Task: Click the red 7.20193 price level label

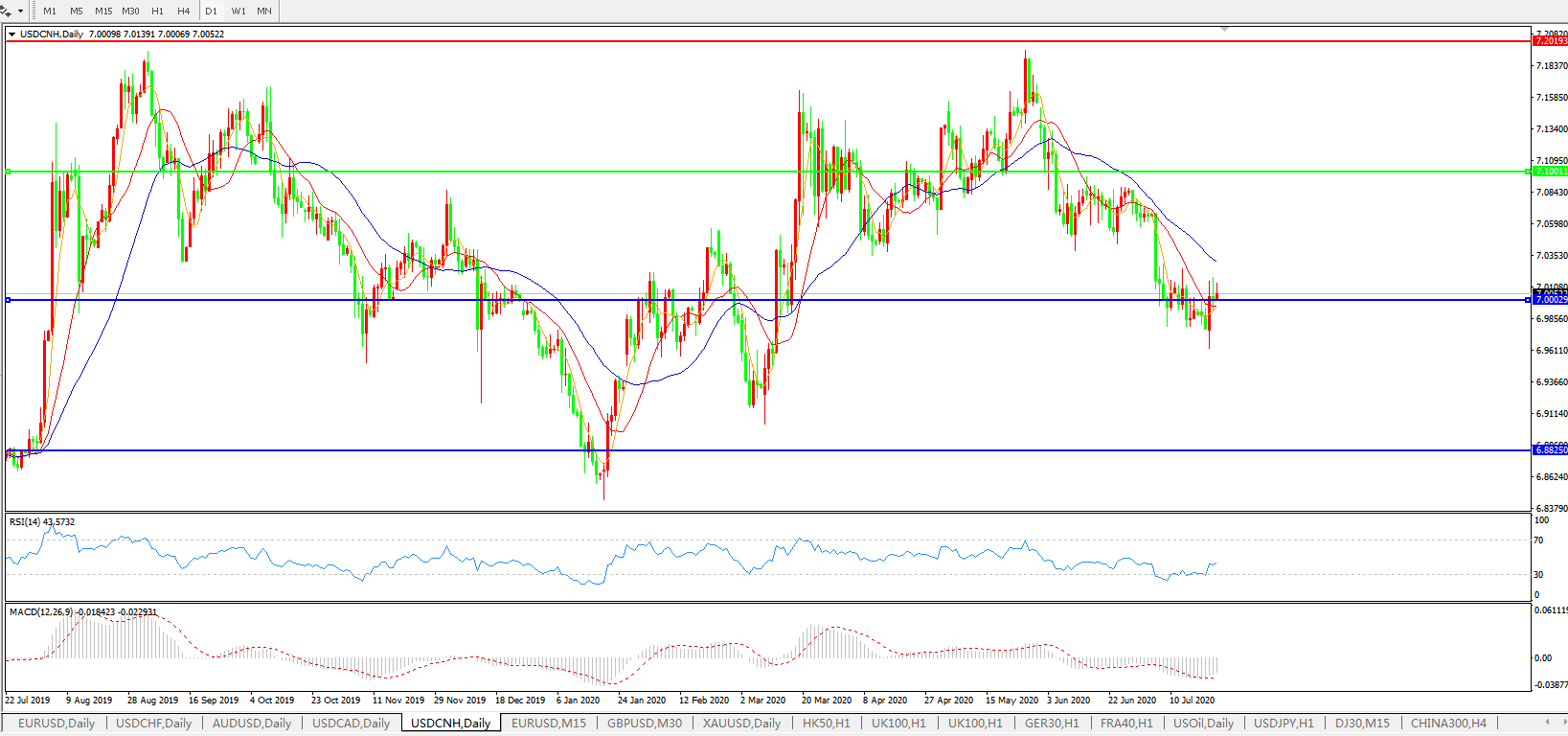Action: pyautogui.click(x=1550, y=41)
